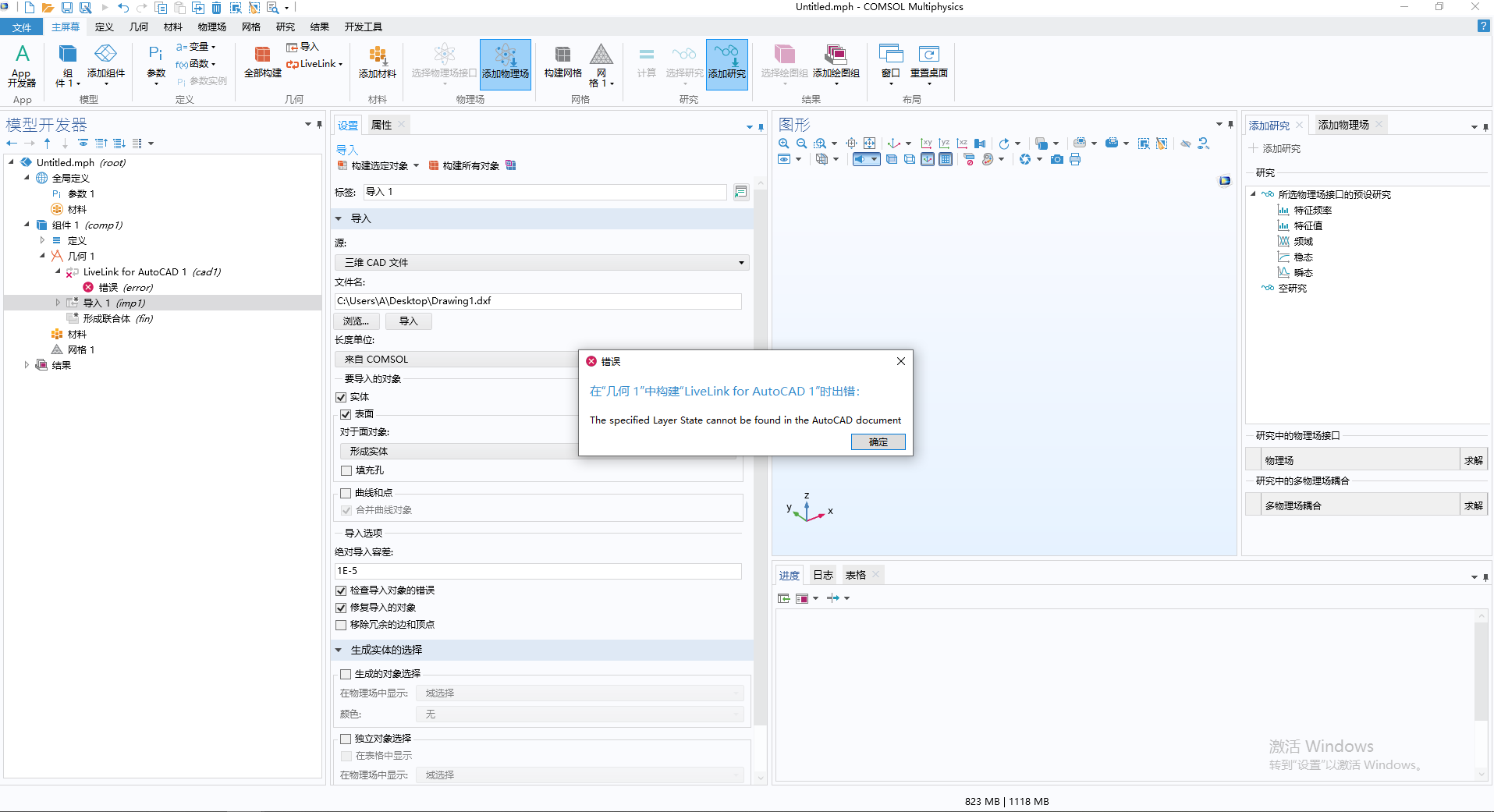Open the 添加材料 add material tool
Image resolution: width=1494 pixels, height=812 pixels.
(377, 62)
